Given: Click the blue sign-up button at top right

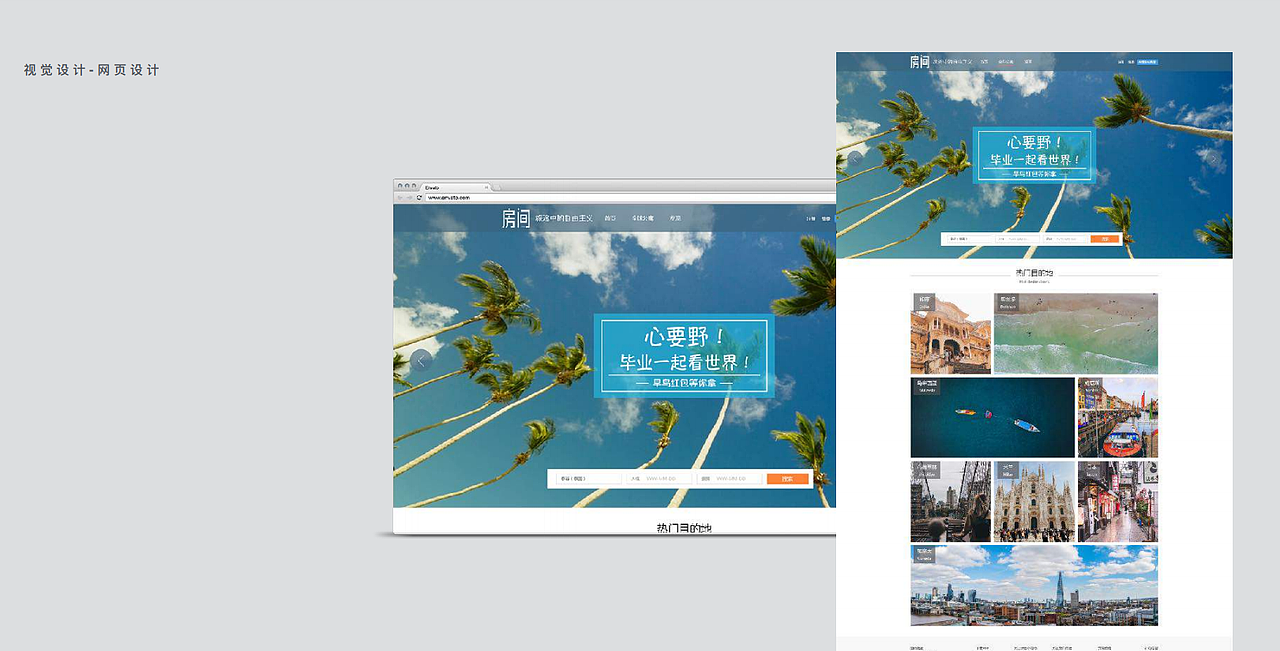Looking at the screenshot, I should [x=1148, y=61].
